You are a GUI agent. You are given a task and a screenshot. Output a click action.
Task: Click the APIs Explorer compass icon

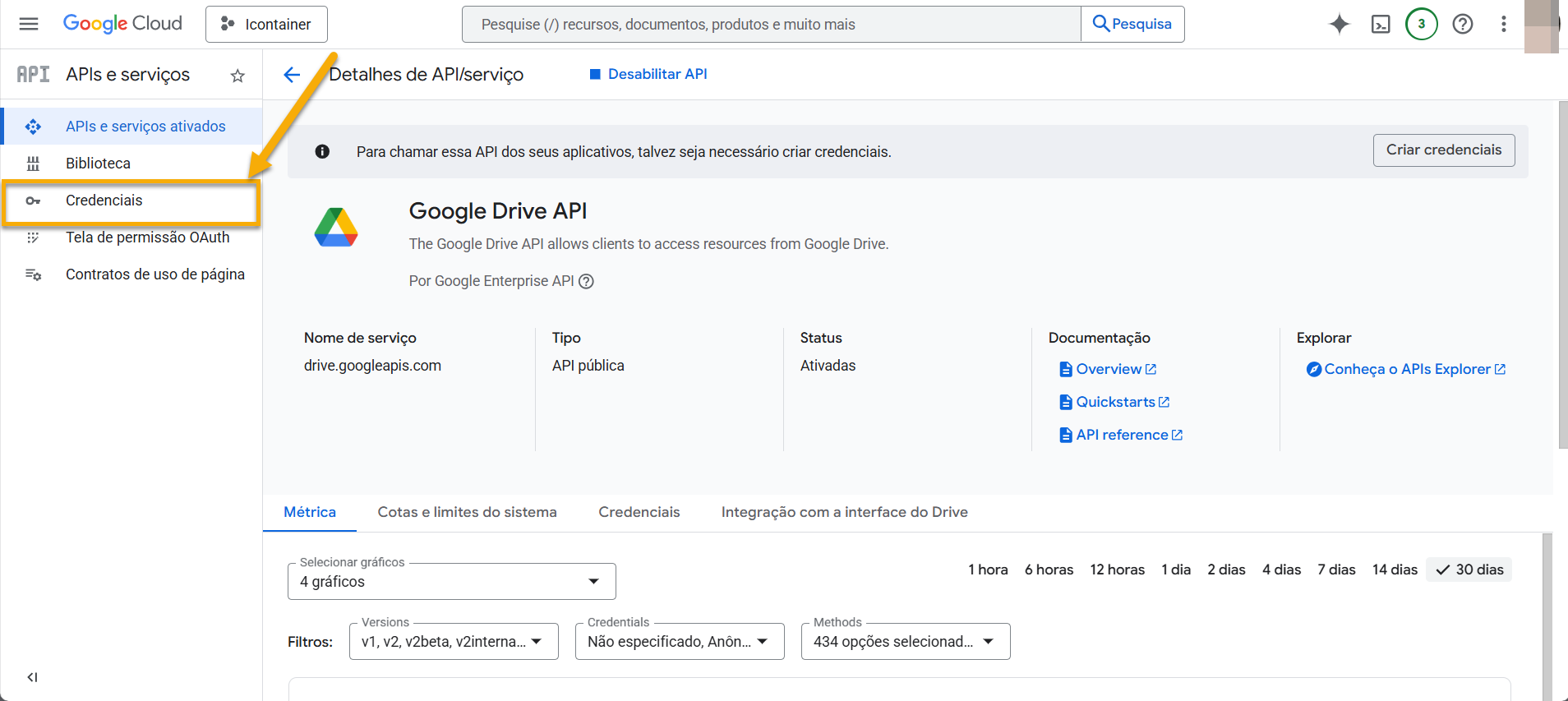pyautogui.click(x=1314, y=369)
